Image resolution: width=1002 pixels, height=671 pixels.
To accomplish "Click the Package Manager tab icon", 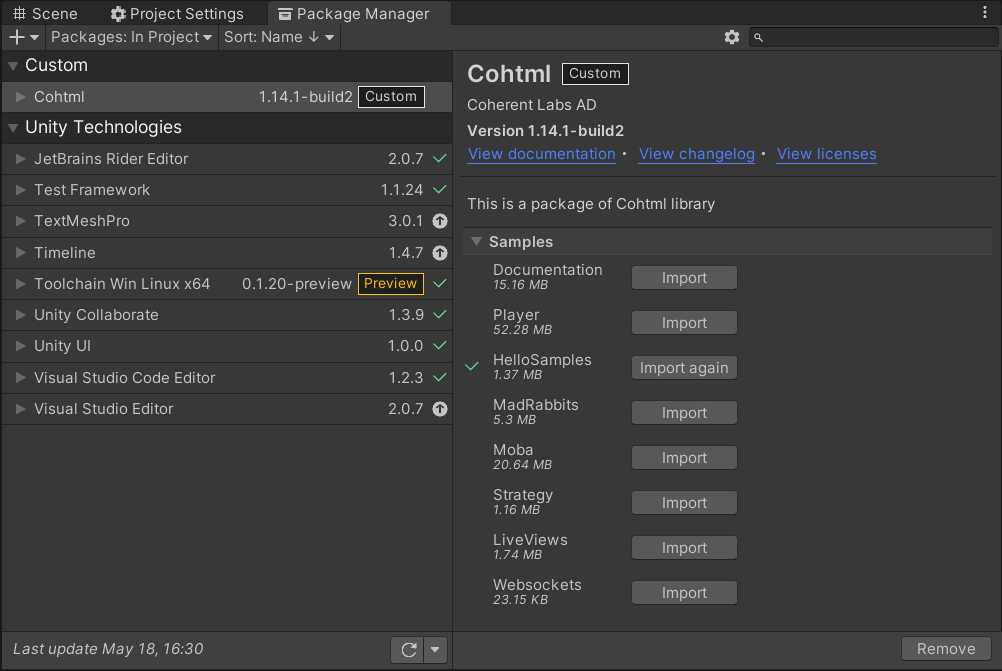I will point(285,14).
